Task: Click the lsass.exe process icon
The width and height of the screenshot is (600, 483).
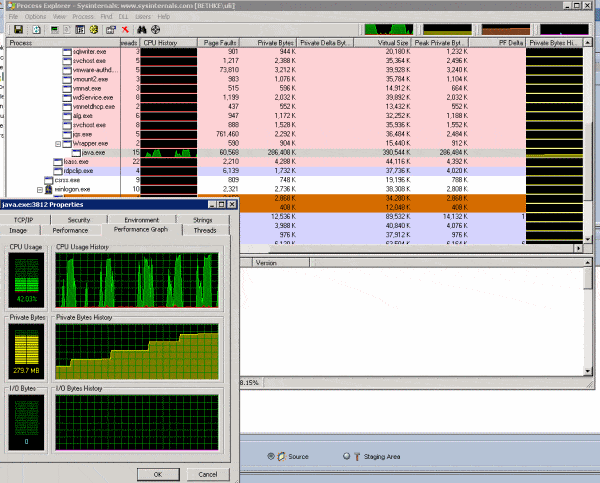Action: (58, 162)
